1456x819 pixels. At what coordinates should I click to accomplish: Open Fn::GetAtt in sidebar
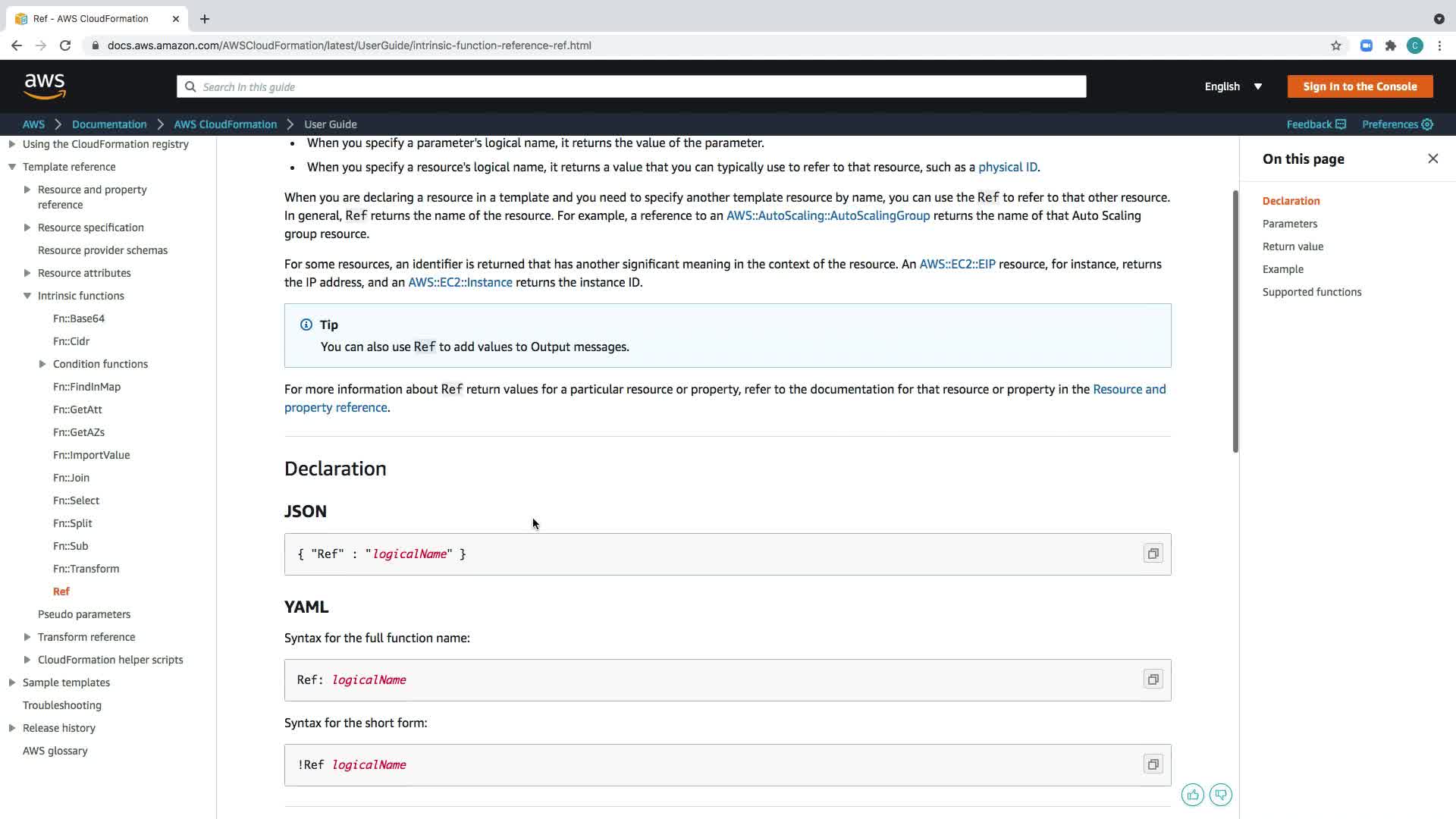tap(77, 409)
